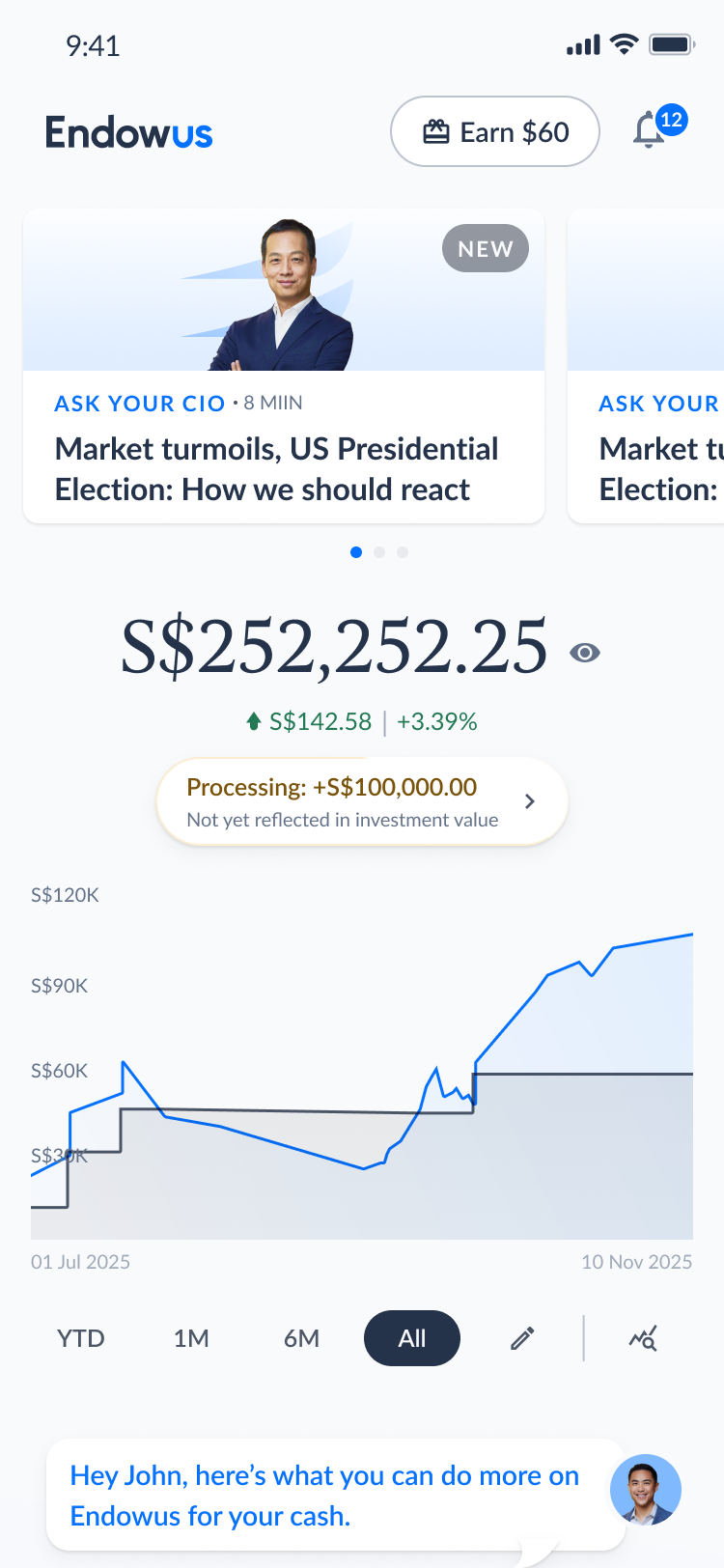Tap the gift icon in Earn $60
The width and height of the screenshot is (724, 1568).
tap(436, 131)
